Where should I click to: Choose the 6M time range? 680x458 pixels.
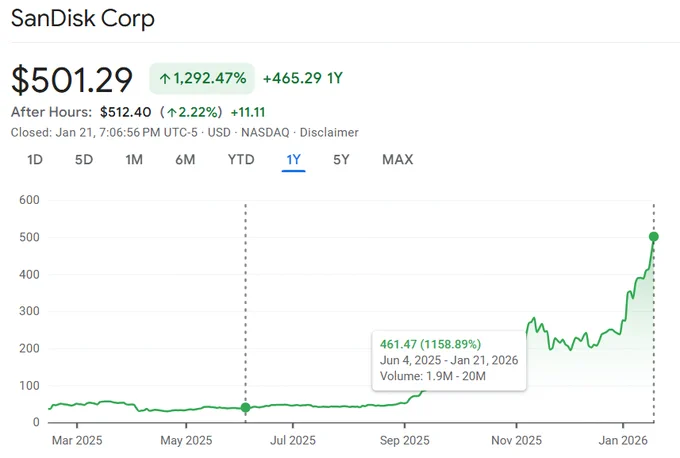(185, 160)
